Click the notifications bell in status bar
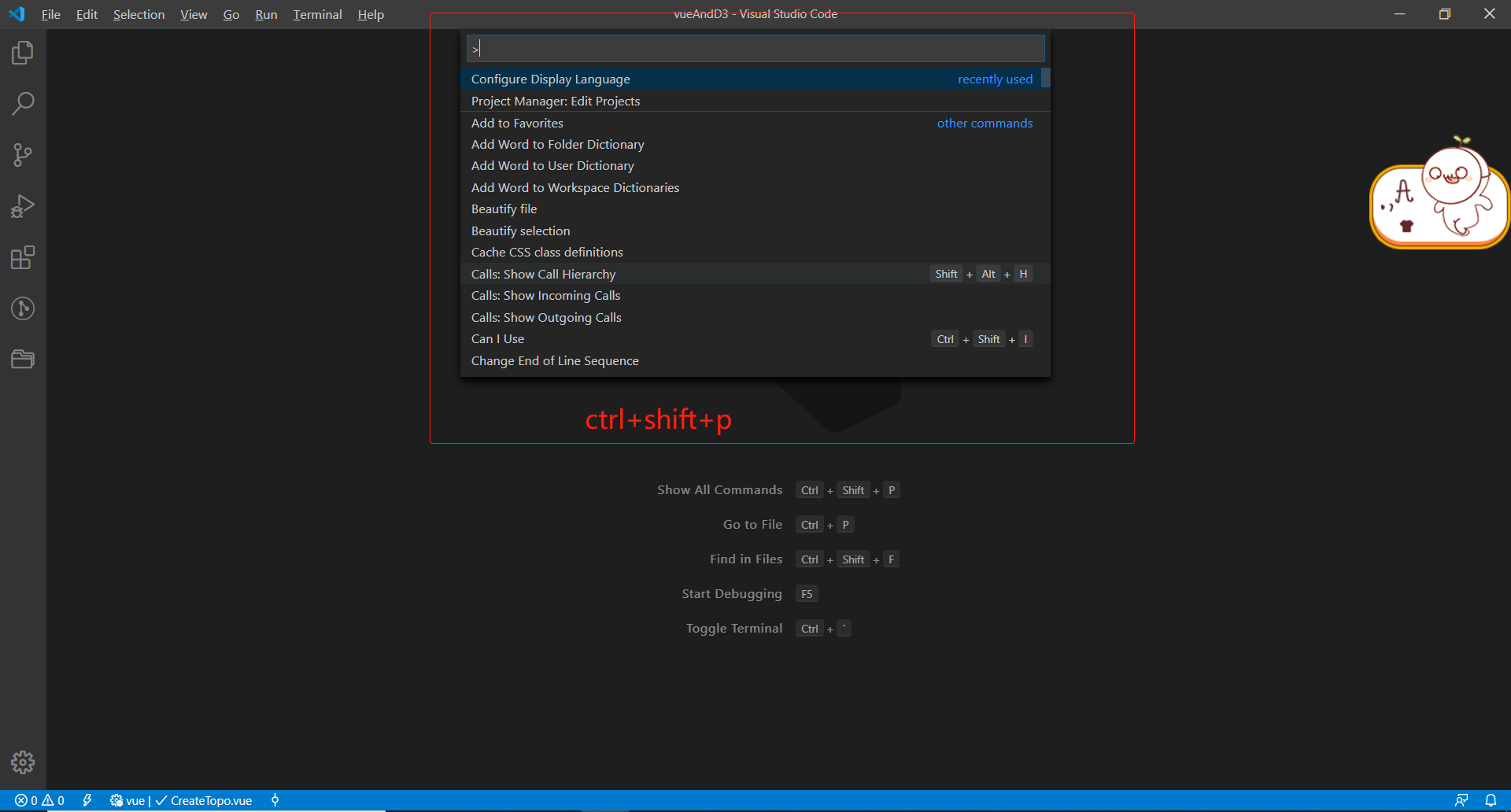 coord(1490,800)
